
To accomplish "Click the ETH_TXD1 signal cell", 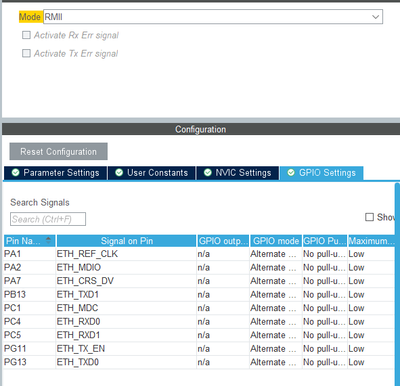I will coord(126,295).
